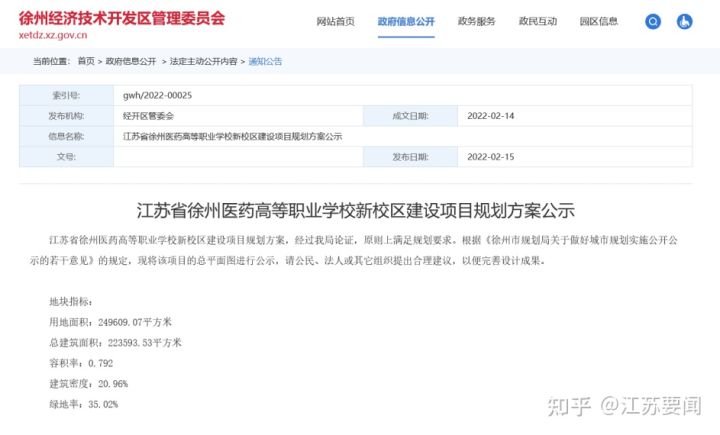Click the 绿地率 35.02% line
Image resolution: width=720 pixels, height=435 pixels.
tap(84, 405)
